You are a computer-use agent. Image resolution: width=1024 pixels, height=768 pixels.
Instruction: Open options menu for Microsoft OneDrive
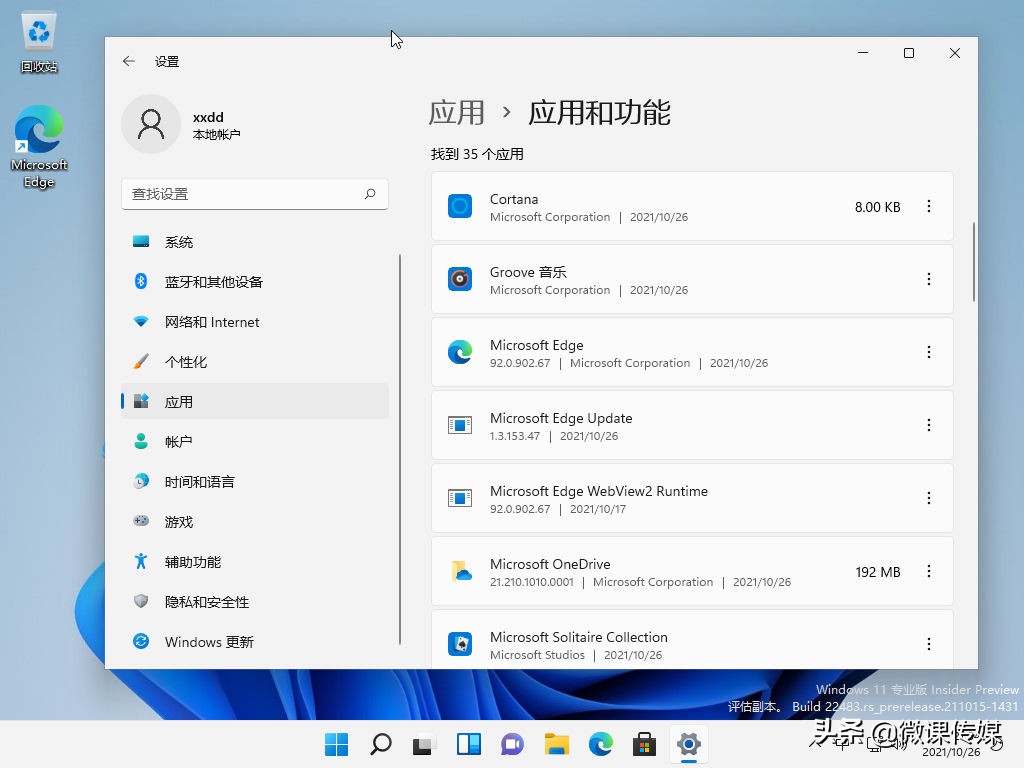929,571
